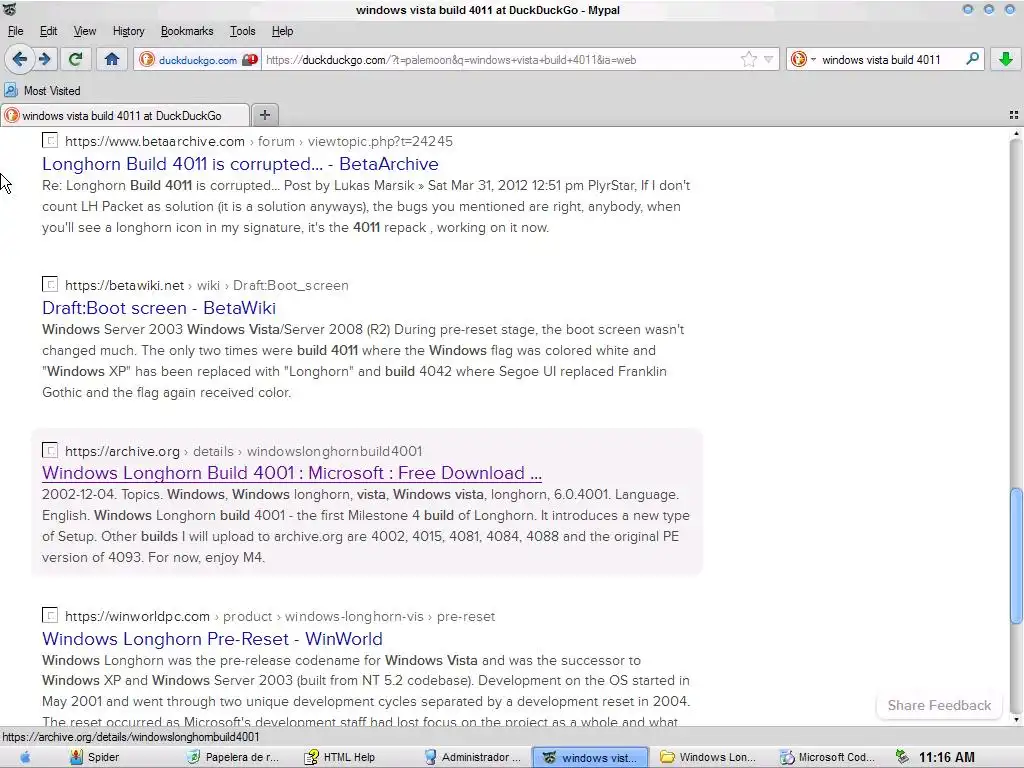This screenshot has width=1024, height=768.
Task: Switch to Spider in the taskbar
Action: click(x=95, y=757)
